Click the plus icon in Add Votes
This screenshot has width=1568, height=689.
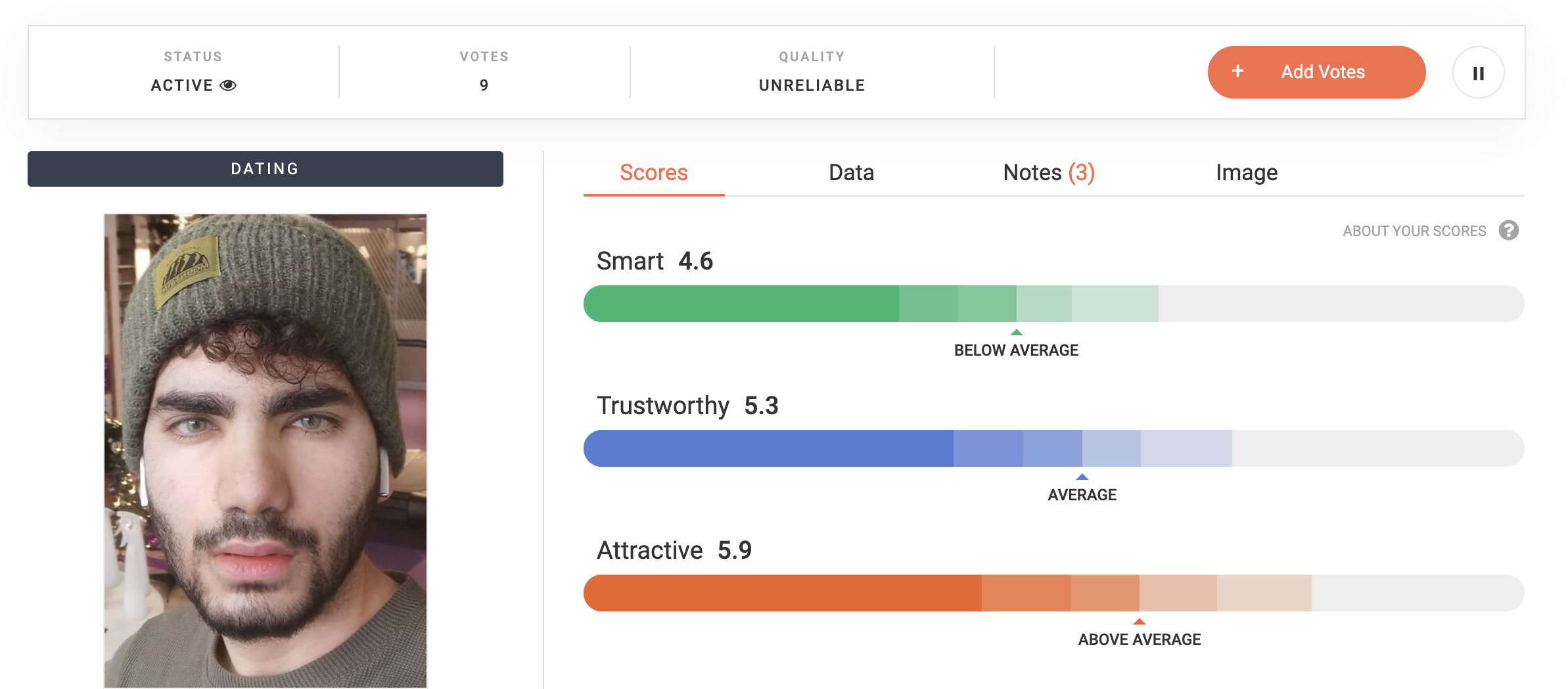tap(1237, 71)
